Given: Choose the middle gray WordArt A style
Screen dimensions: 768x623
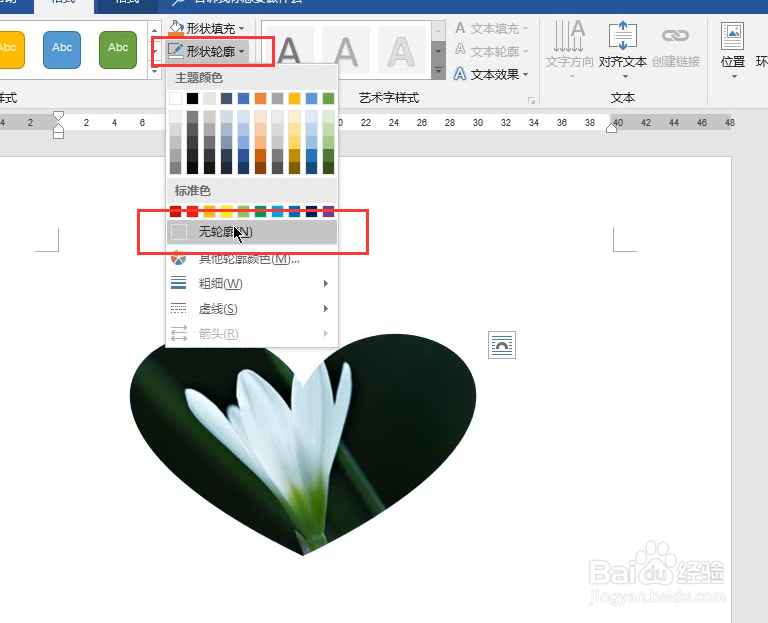Looking at the screenshot, I should pos(346,50).
